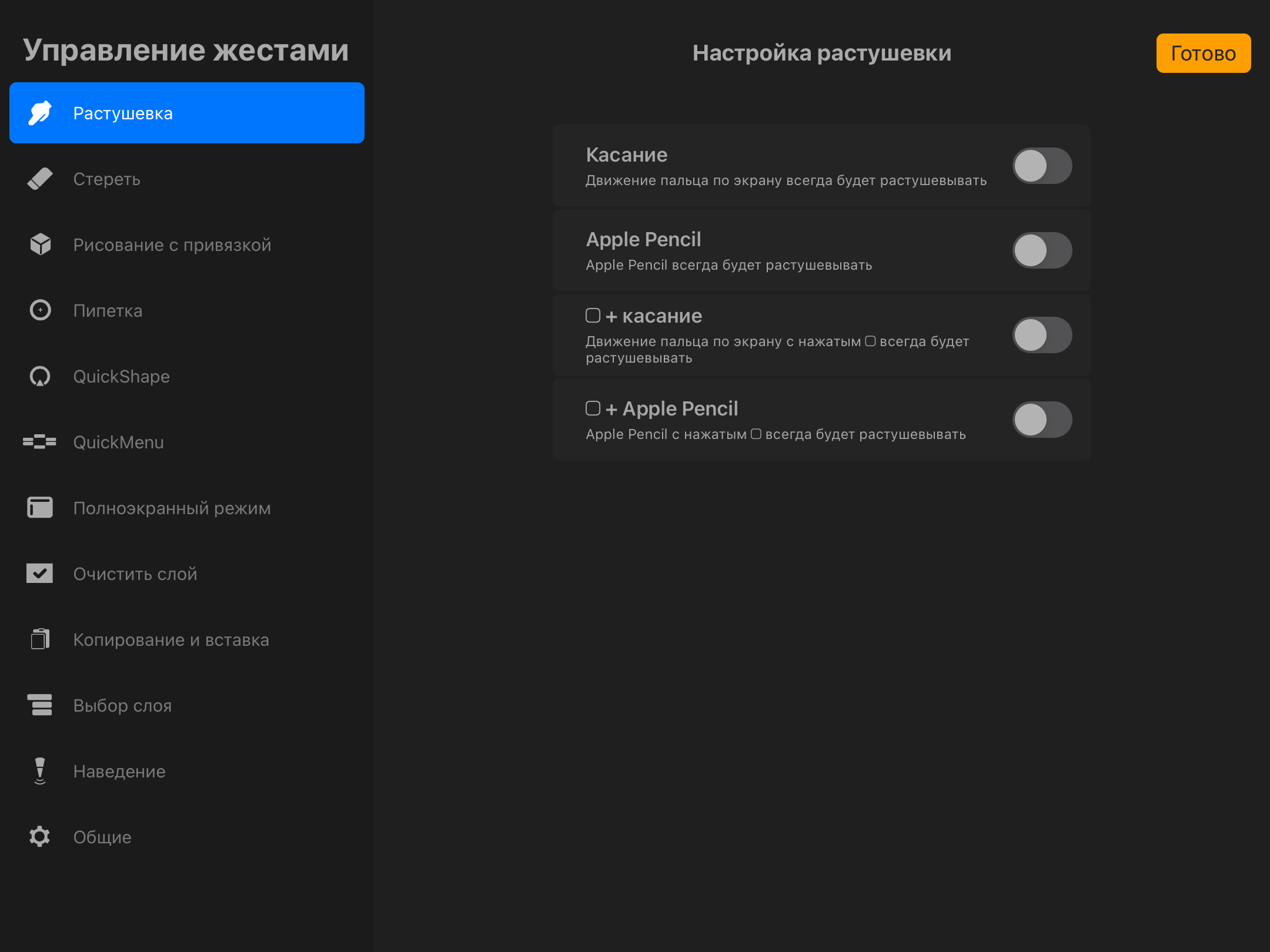Select the Выбор слоя layers icon
The width and height of the screenshot is (1270, 952).
[40, 705]
